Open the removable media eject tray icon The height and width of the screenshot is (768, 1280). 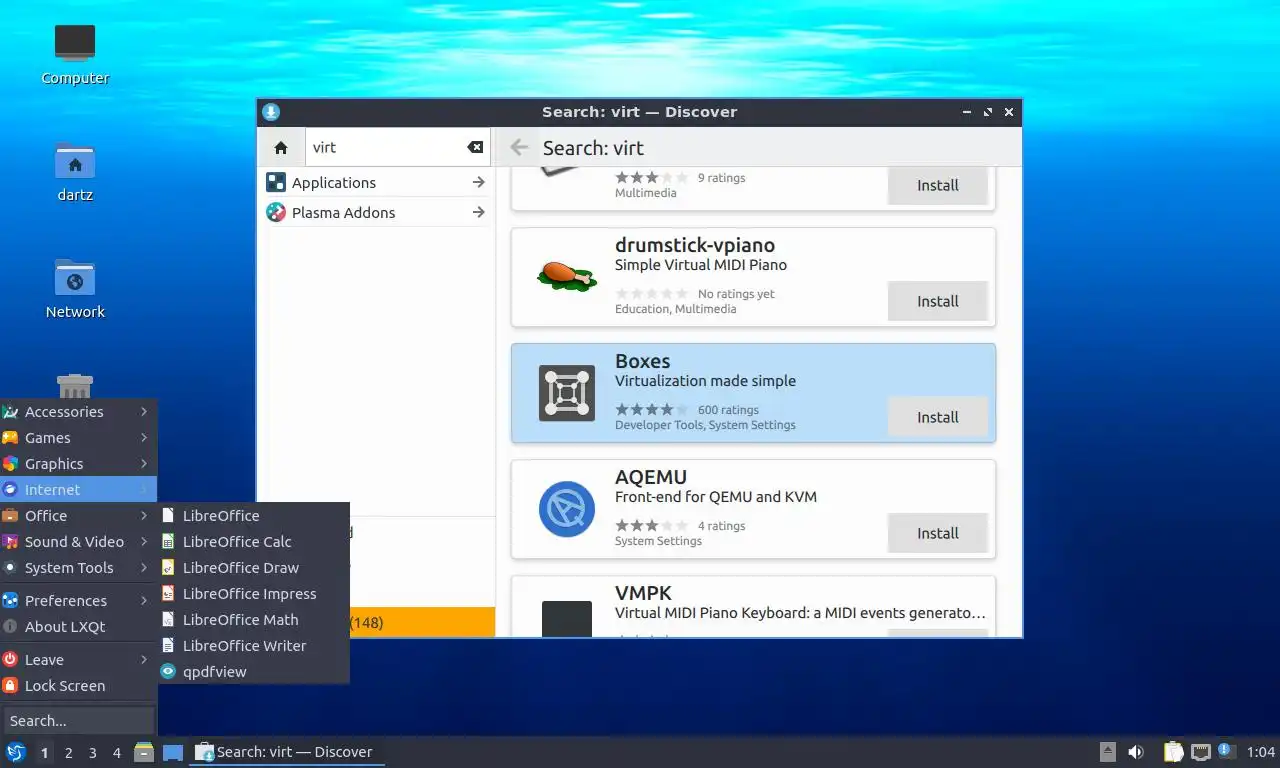tap(1108, 752)
